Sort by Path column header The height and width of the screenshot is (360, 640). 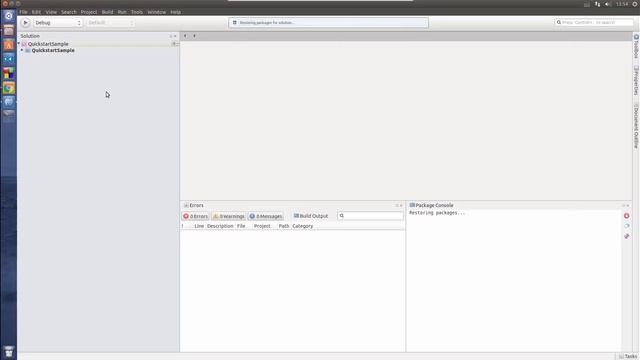click(284, 226)
